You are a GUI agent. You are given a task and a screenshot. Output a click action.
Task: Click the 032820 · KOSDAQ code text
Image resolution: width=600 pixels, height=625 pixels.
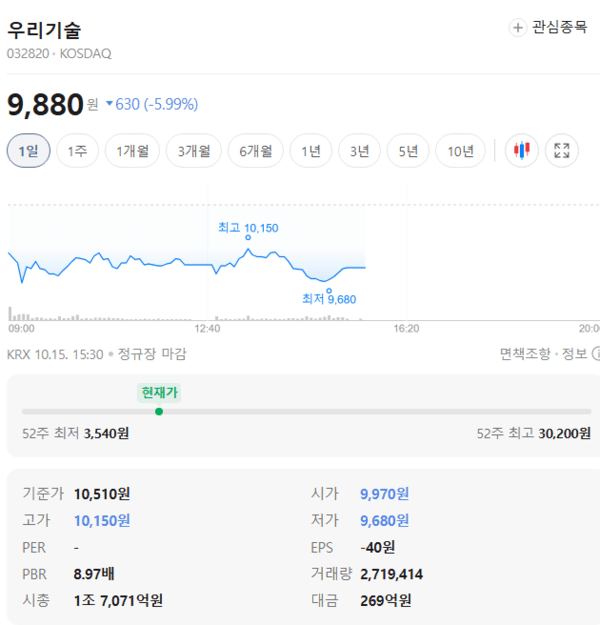59,53
